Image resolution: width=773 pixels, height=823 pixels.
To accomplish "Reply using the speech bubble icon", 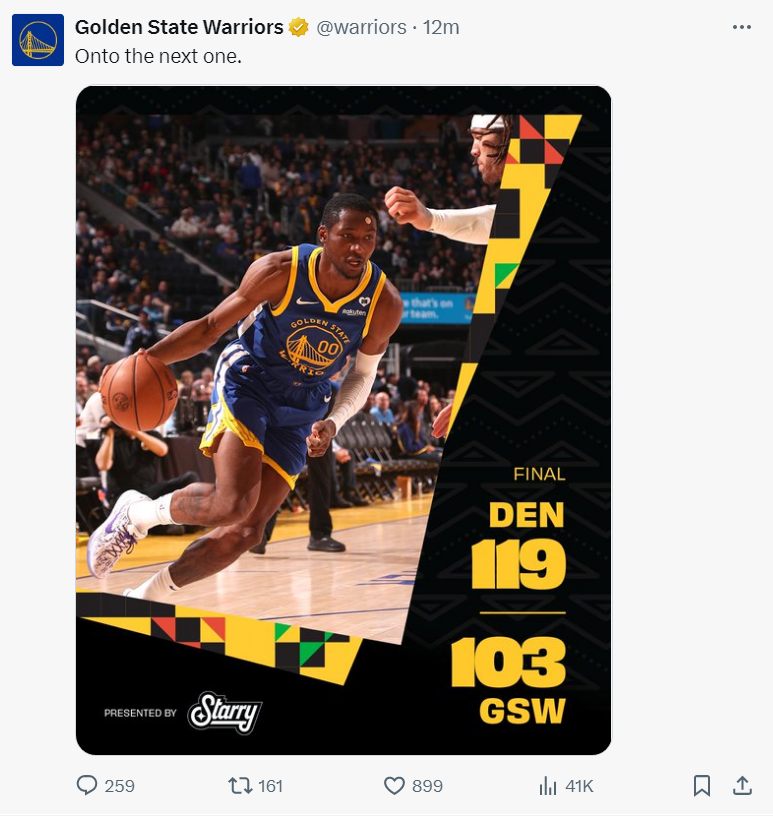I will tap(87, 786).
